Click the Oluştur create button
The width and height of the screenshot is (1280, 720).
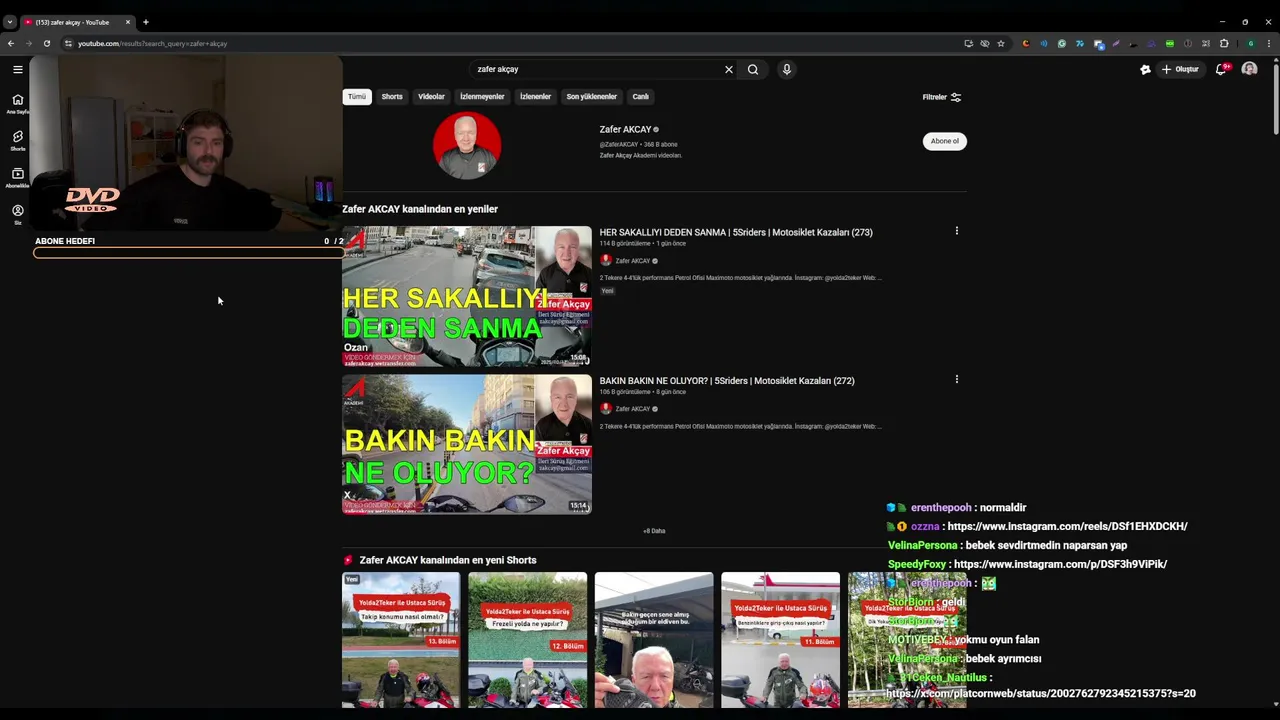(x=1180, y=69)
